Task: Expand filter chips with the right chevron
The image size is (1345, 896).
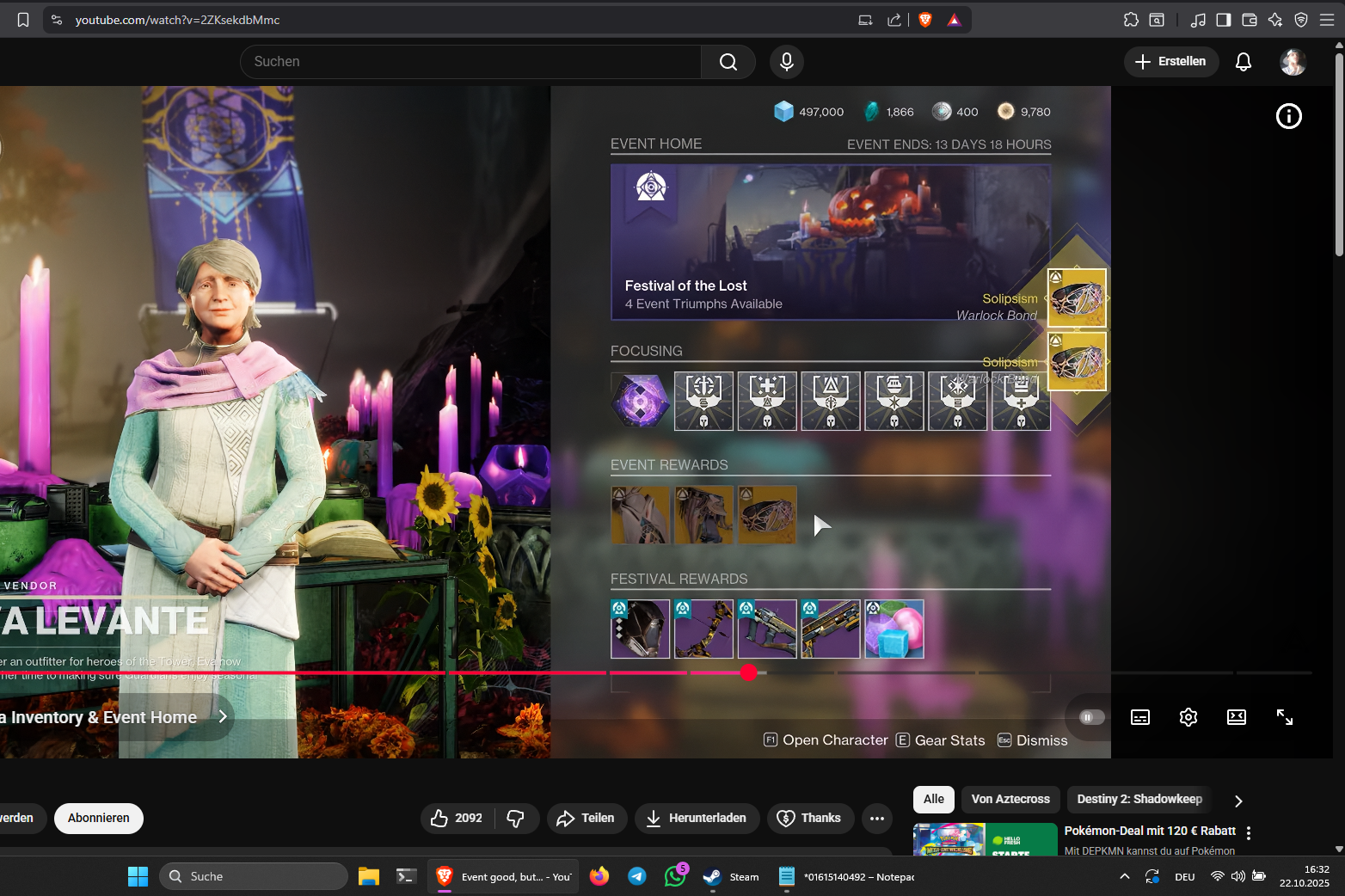Action: tap(1238, 800)
